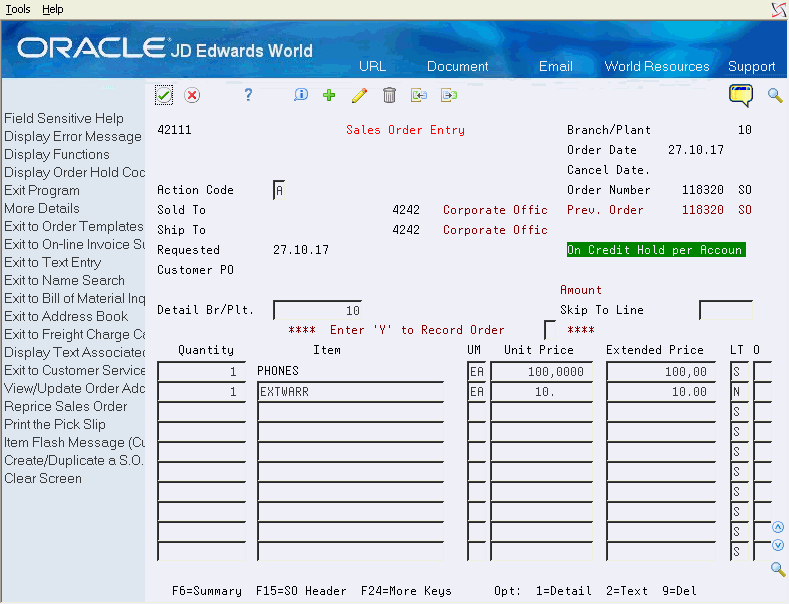Click the red X cancel icon

(192, 95)
